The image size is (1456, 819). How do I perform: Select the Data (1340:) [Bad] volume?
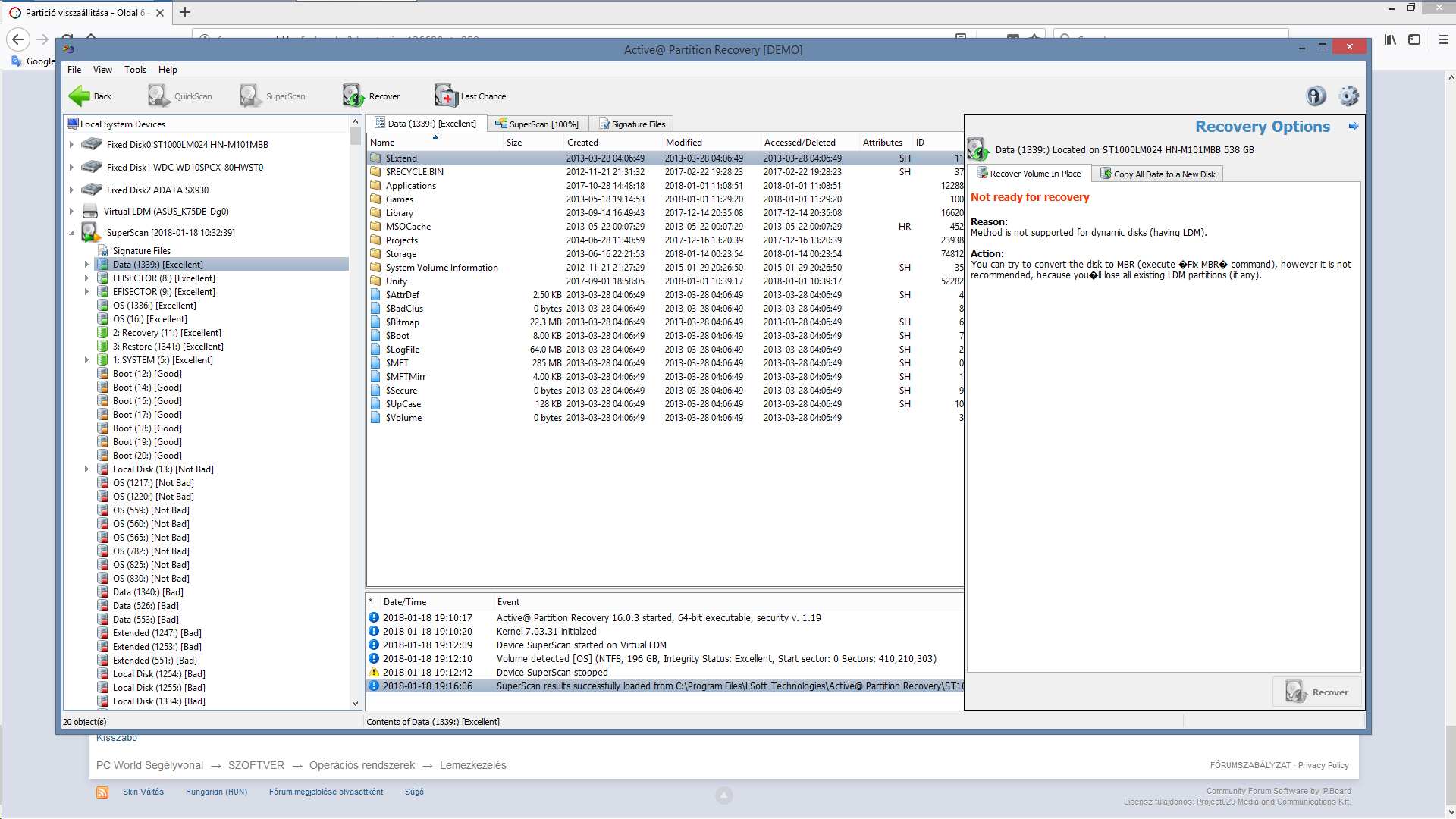tap(148, 592)
